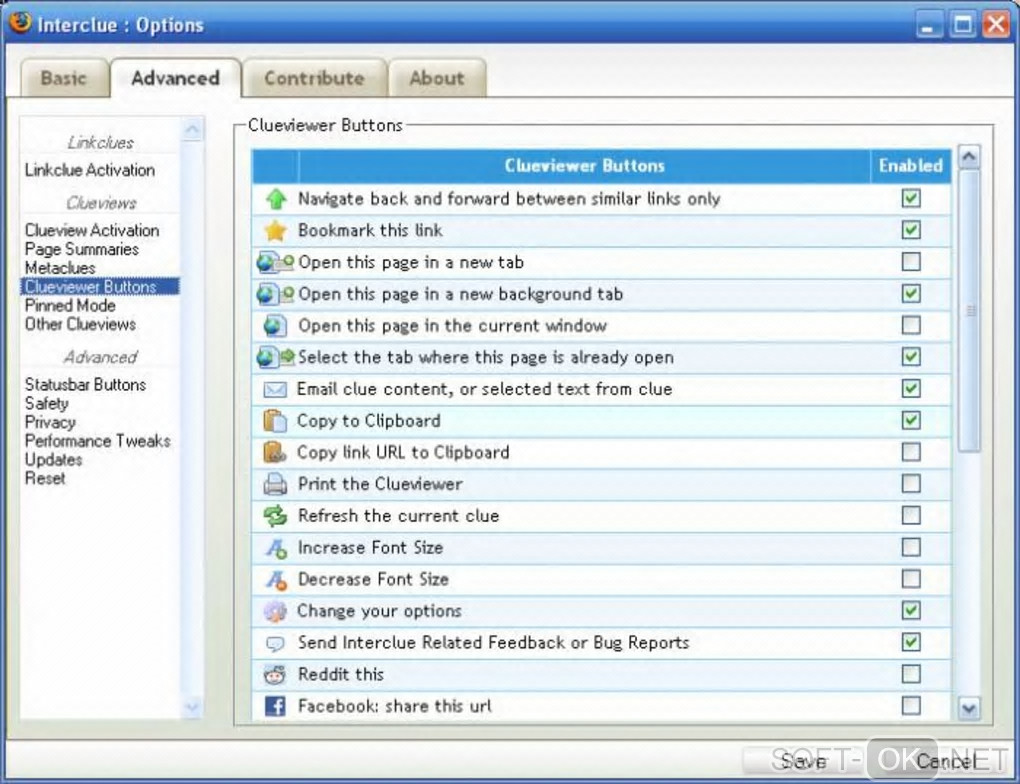Uncheck Open in new background tab

click(x=911, y=293)
